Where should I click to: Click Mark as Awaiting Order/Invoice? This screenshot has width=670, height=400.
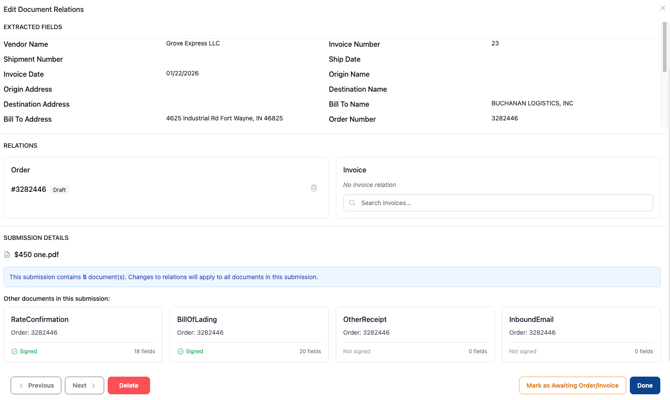point(572,386)
